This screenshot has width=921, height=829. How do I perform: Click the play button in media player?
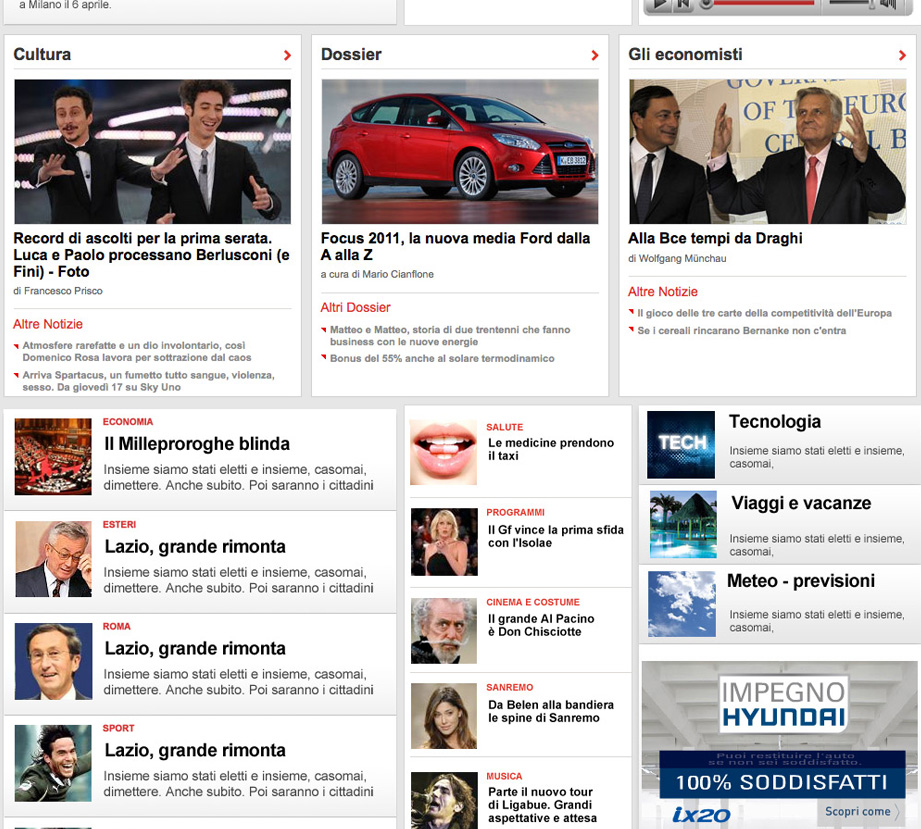pyautogui.click(x=660, y=4)
